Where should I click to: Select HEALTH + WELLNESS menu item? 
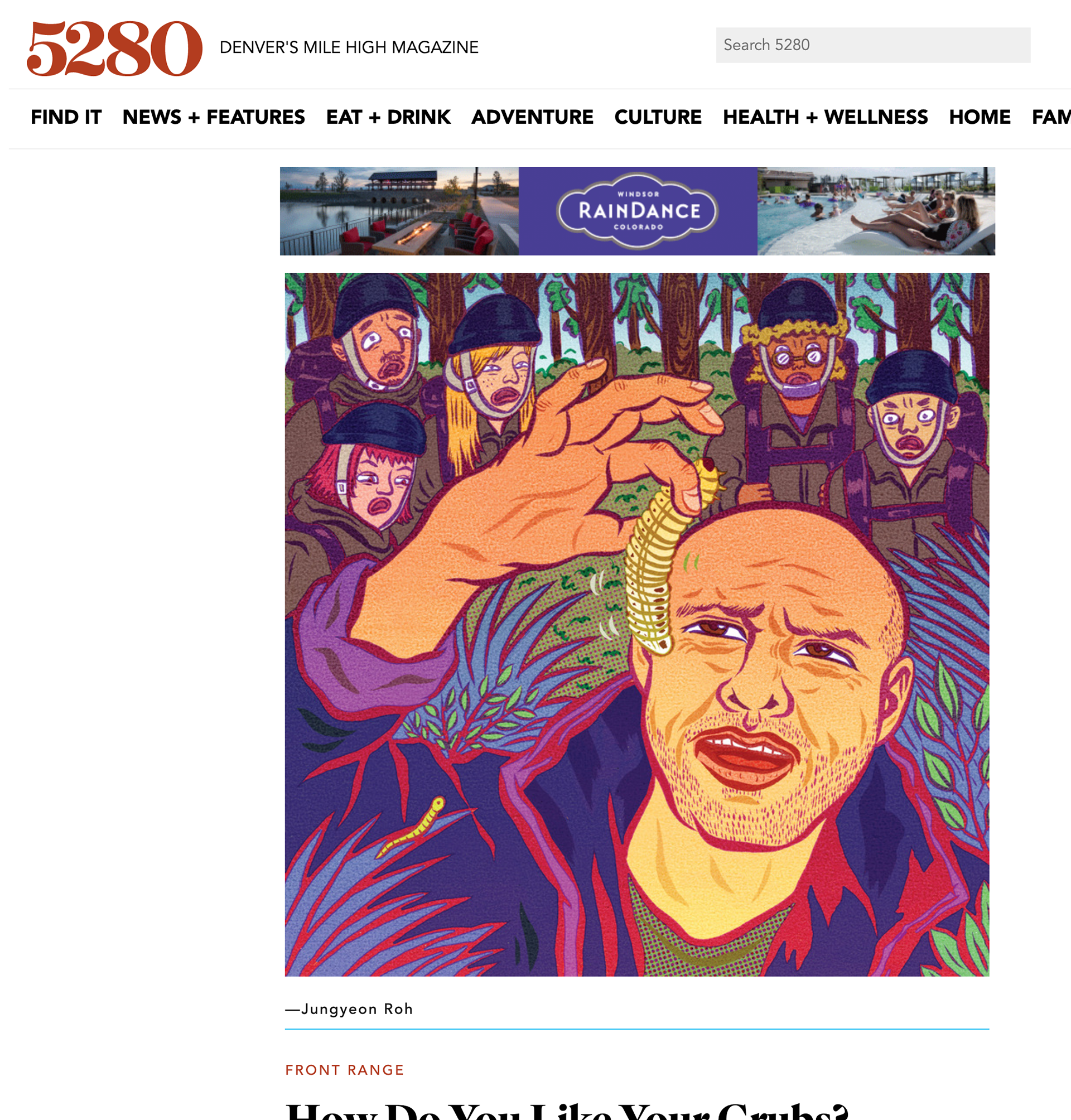pyautogui.click(x=825, y=117)
